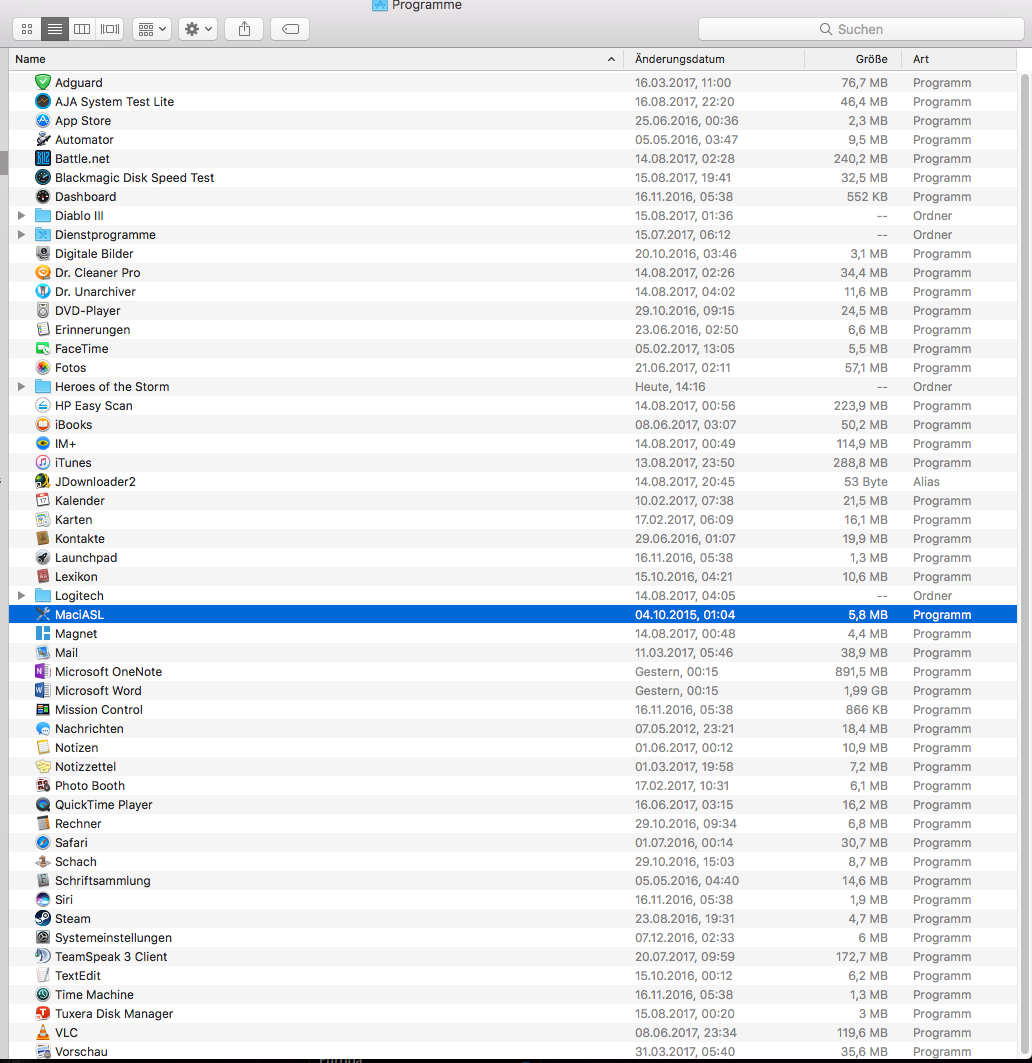Select the Microsoft OneNote icon
This screenshot has height=1063, width=1032.
pyautogui.click(x=43, y=670)
